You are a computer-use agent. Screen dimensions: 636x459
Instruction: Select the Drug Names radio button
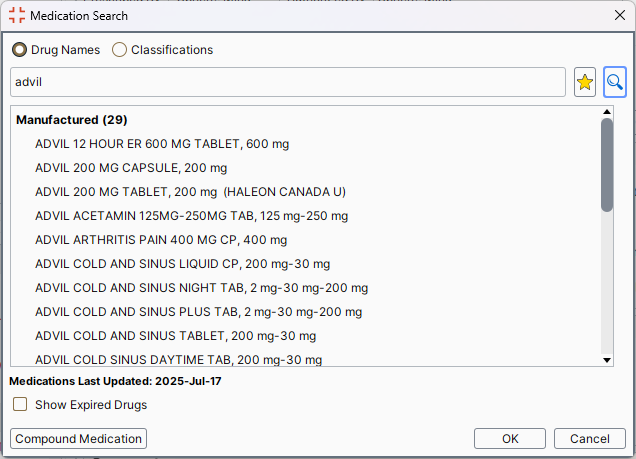click(x=19, y=50)
